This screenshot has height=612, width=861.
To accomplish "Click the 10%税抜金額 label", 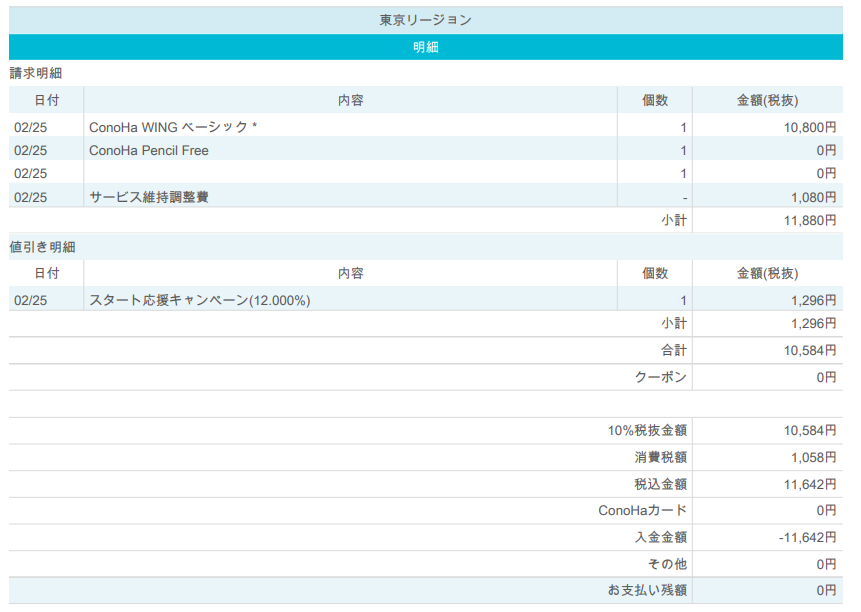I will coord(647,430).
